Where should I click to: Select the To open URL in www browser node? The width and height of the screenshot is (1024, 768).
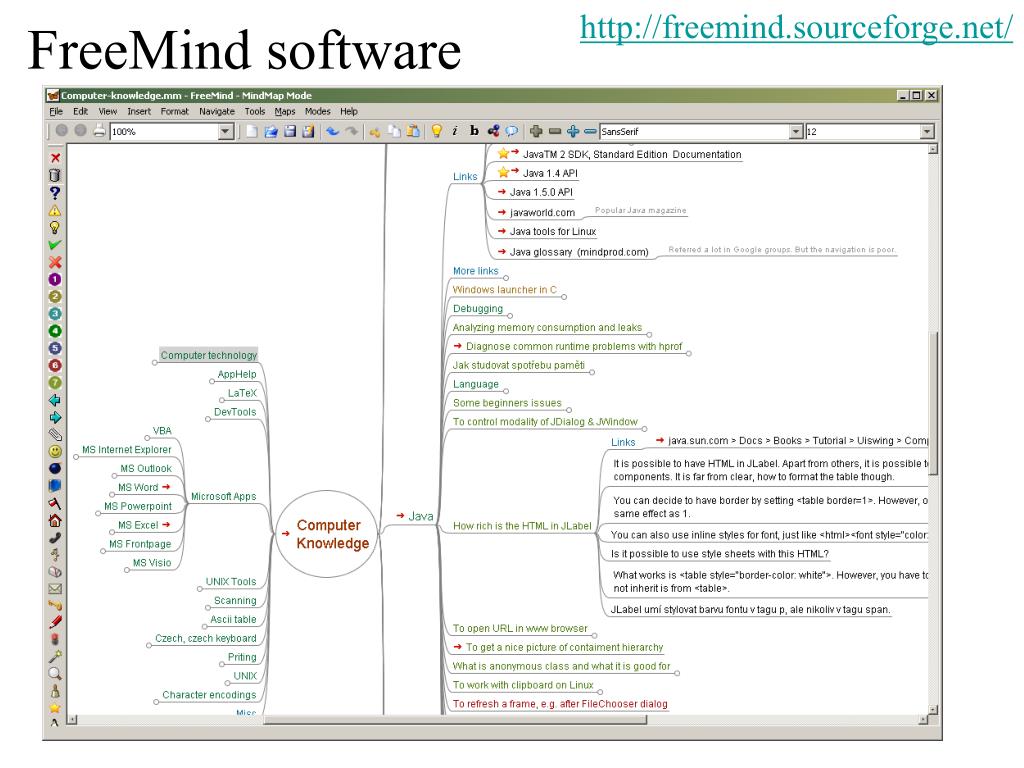point(520,628)
